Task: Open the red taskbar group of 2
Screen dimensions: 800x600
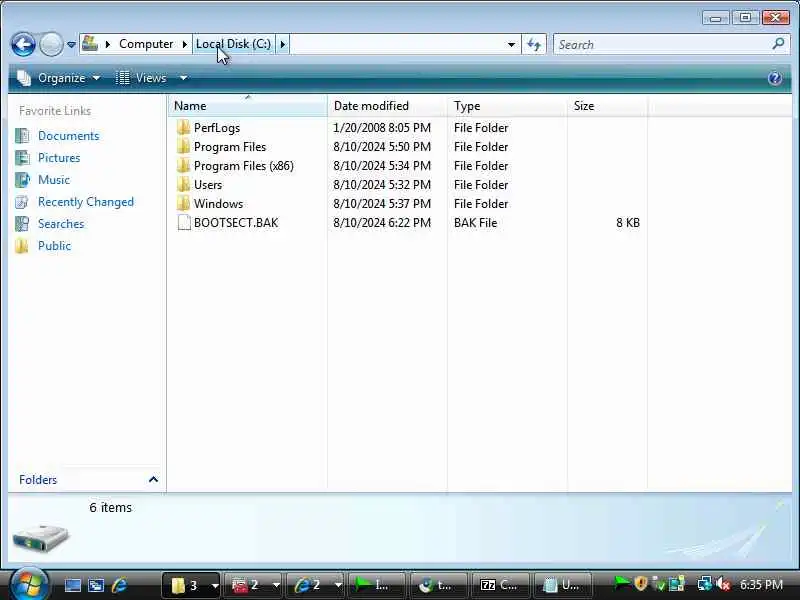Action: coord(253,585)
